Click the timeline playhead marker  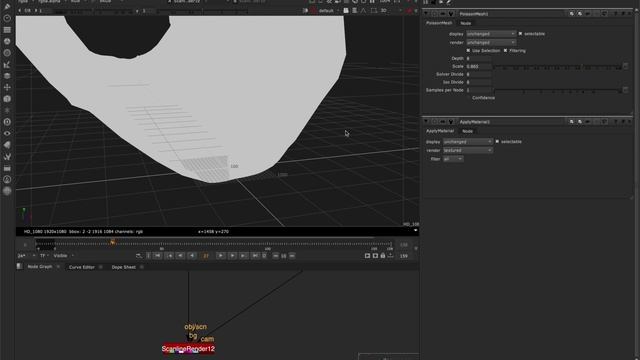tap(112, 242)
